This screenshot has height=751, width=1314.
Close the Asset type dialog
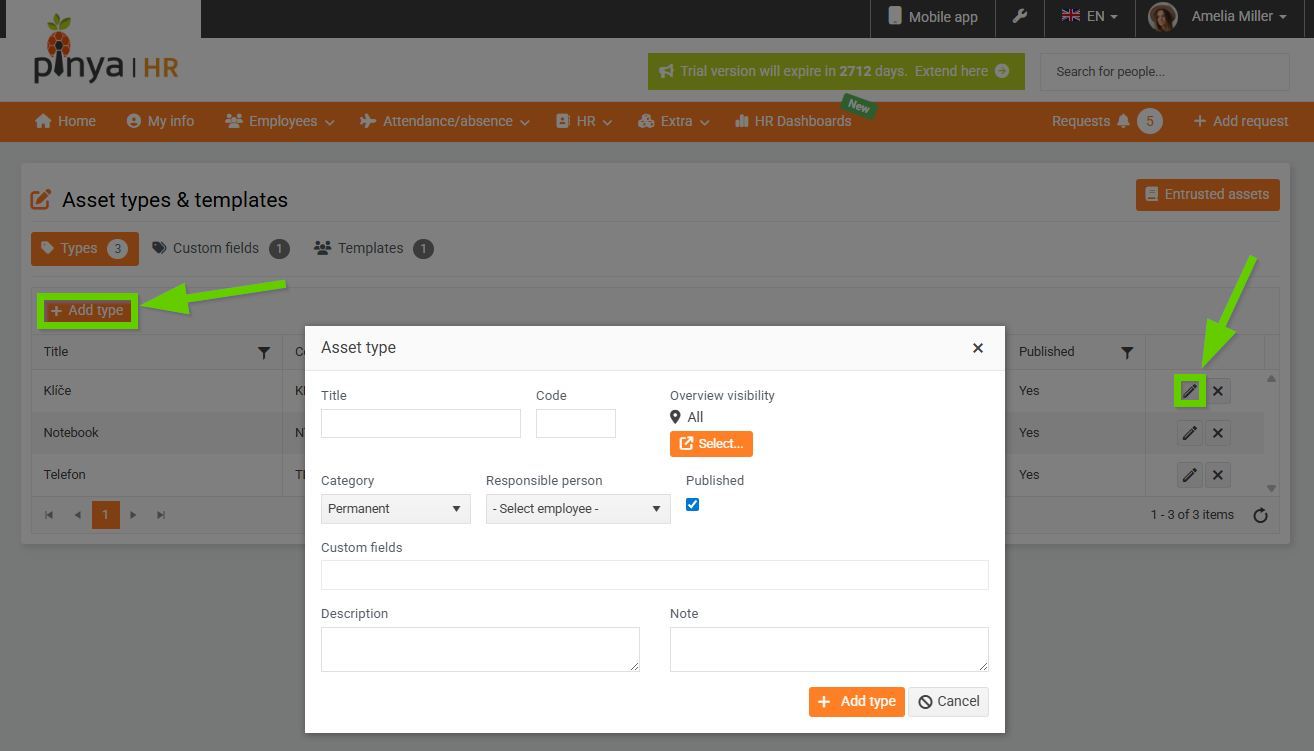[978, 348]
